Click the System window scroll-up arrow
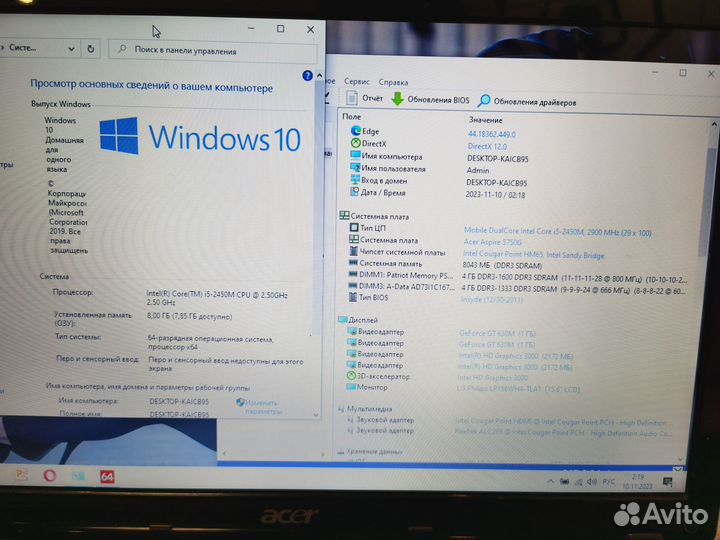The width and height of the screenshot is (720, 540). click(319, 75)
